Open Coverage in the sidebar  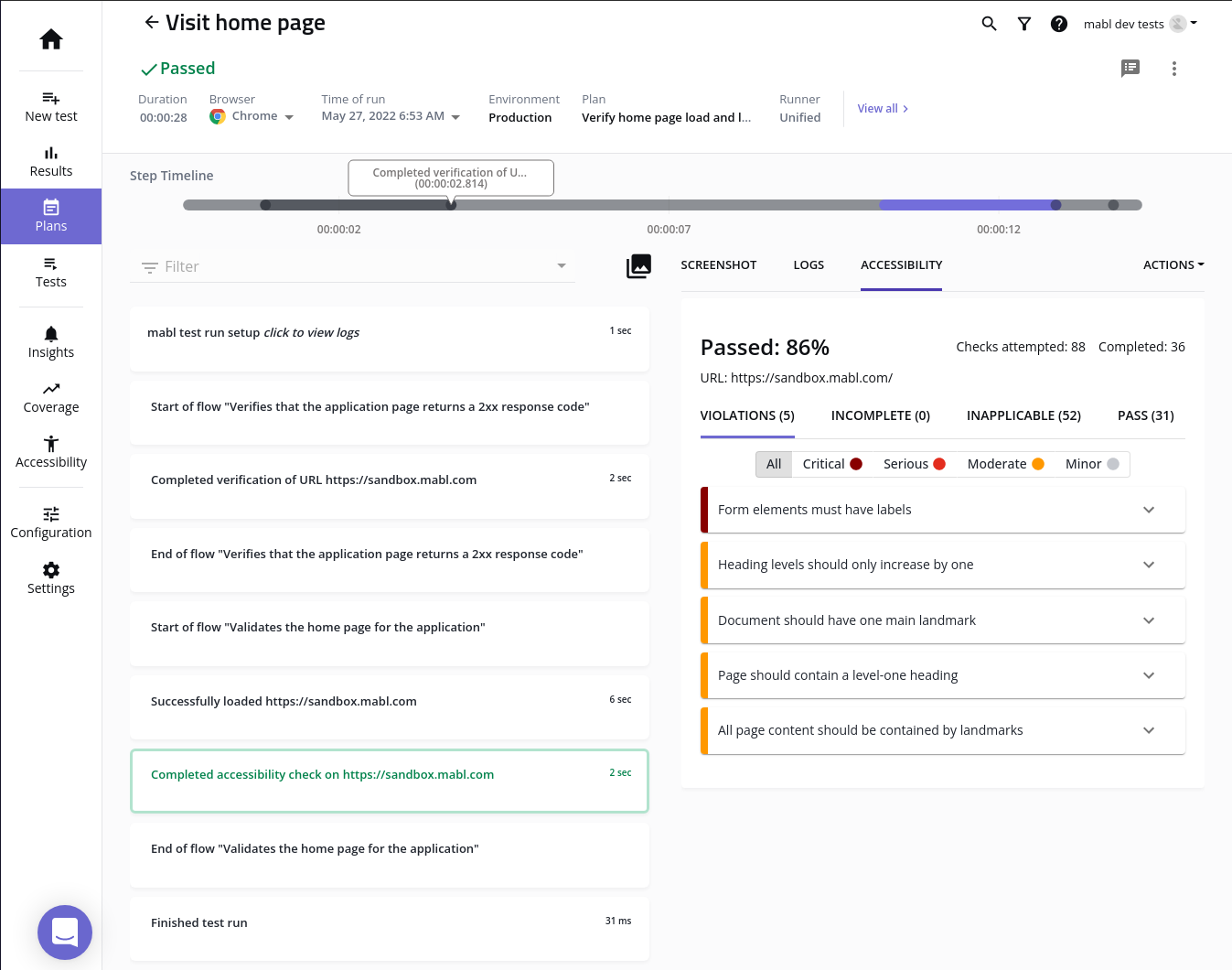click(51, 398)
